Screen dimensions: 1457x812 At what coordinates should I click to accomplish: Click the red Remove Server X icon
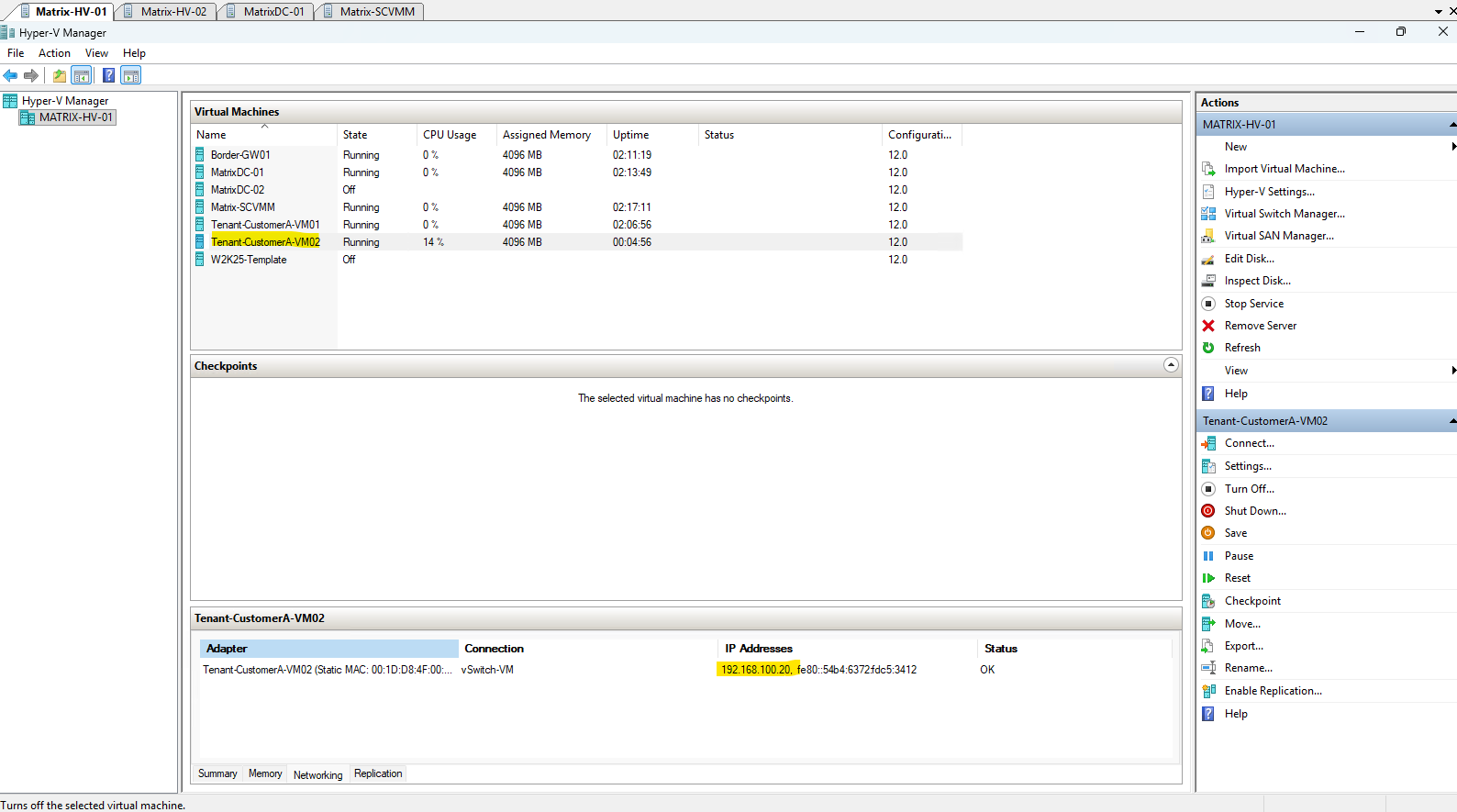click(x=1208, y=326)
